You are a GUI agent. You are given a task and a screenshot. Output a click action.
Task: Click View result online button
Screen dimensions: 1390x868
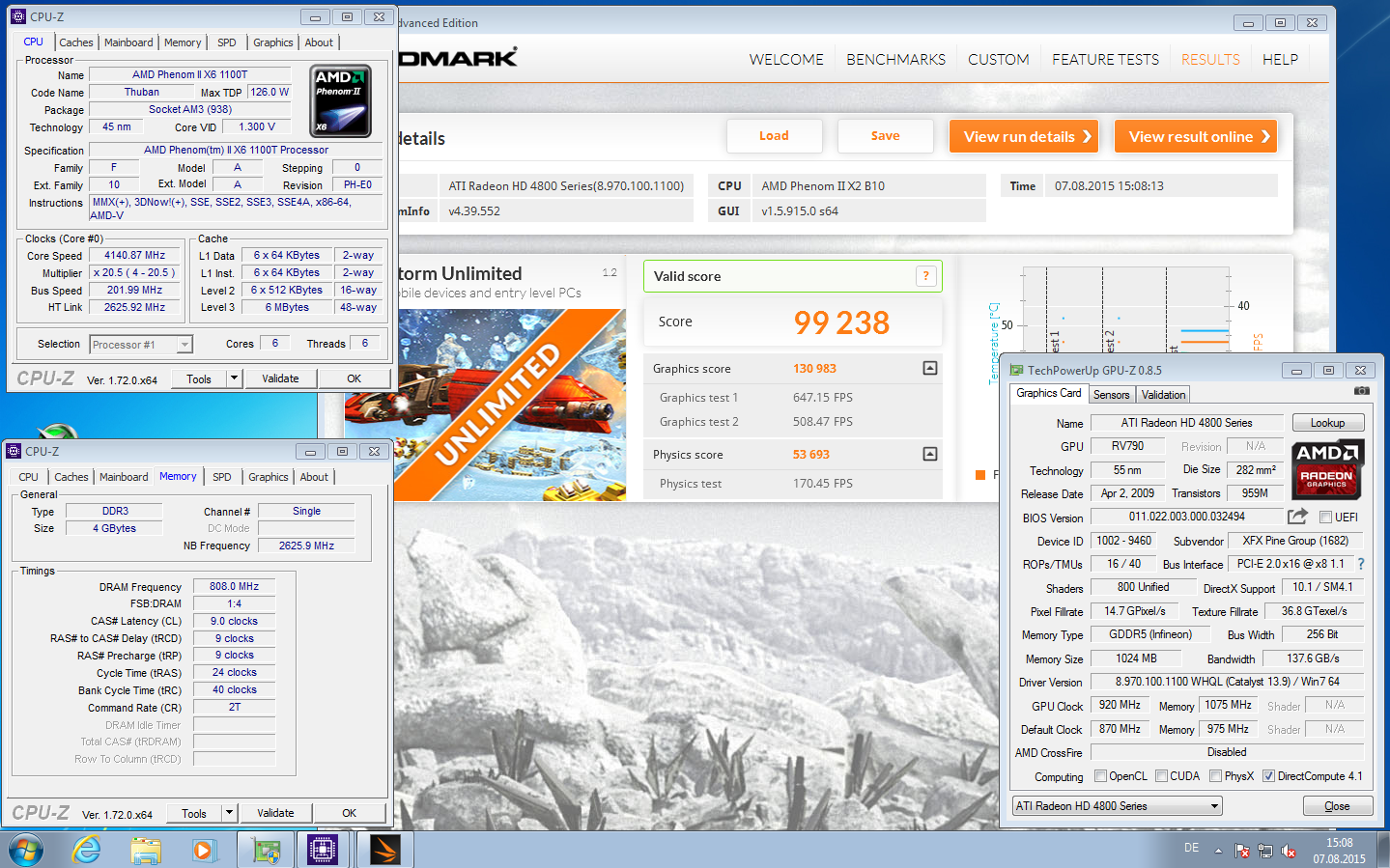point(1196,136)
